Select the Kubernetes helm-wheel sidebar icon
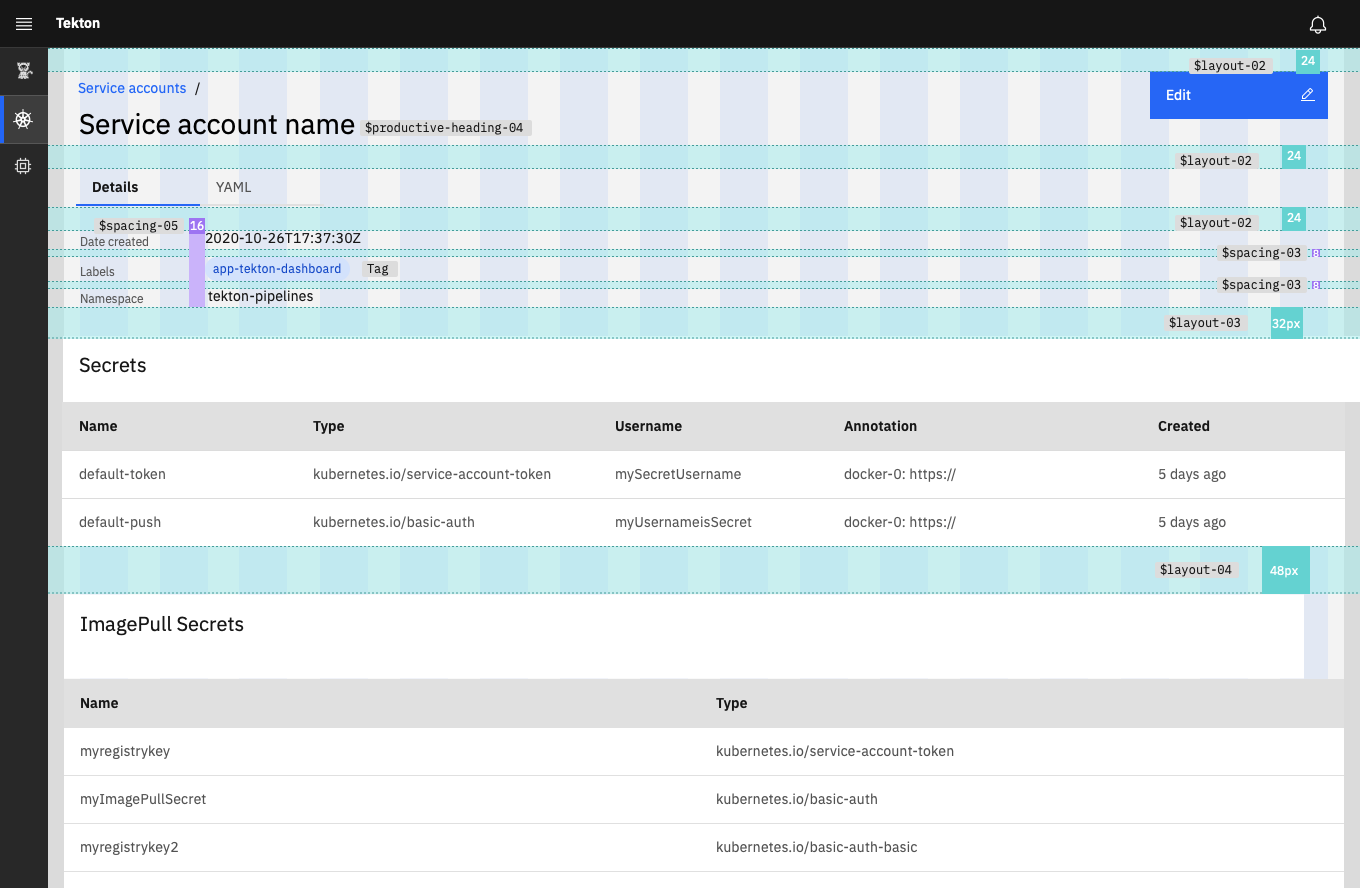 [x=23, y=119]
